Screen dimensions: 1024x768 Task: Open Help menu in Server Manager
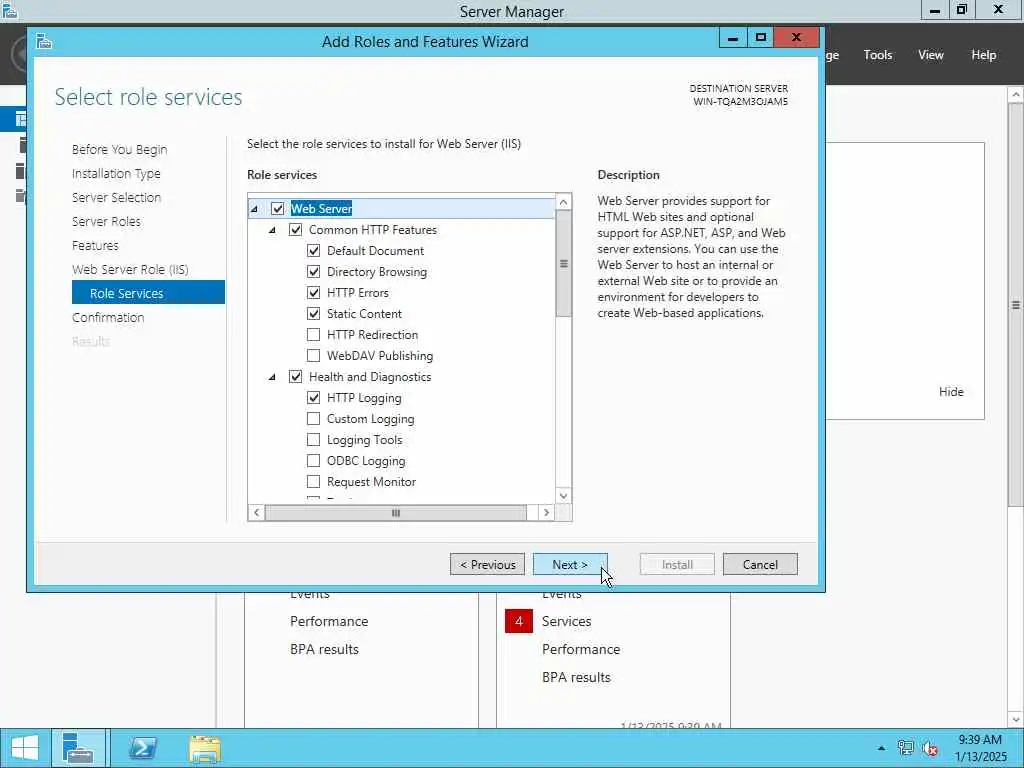984,55
